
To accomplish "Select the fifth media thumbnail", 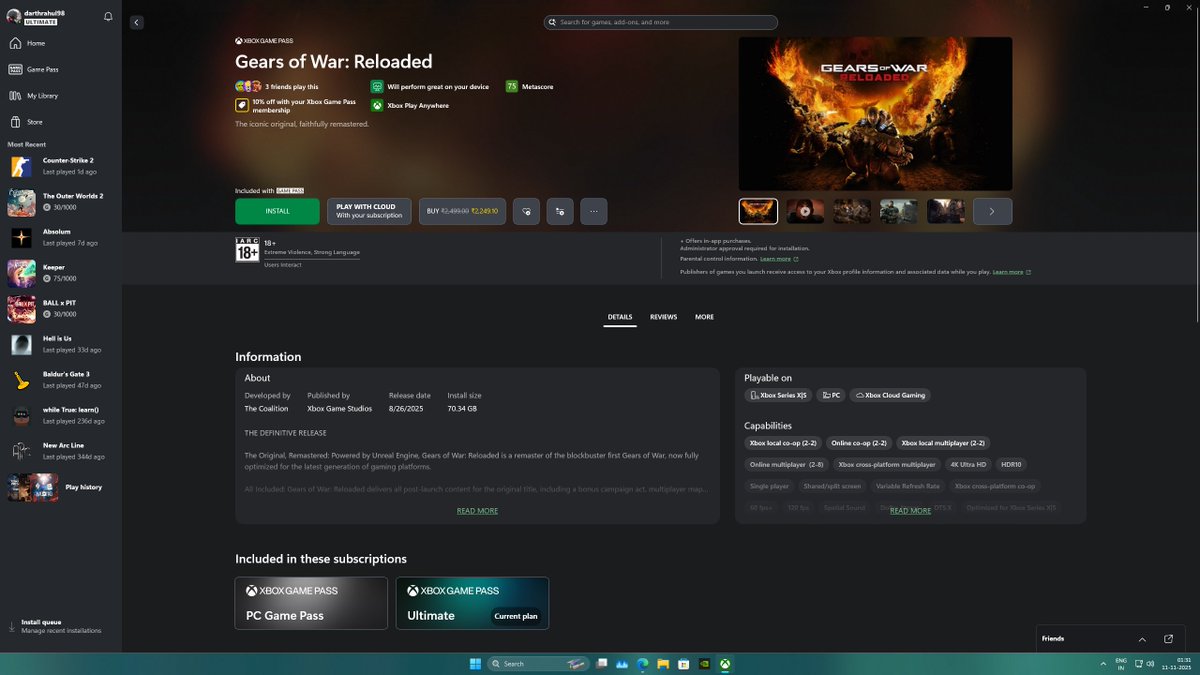I will [x=946, y=211].
